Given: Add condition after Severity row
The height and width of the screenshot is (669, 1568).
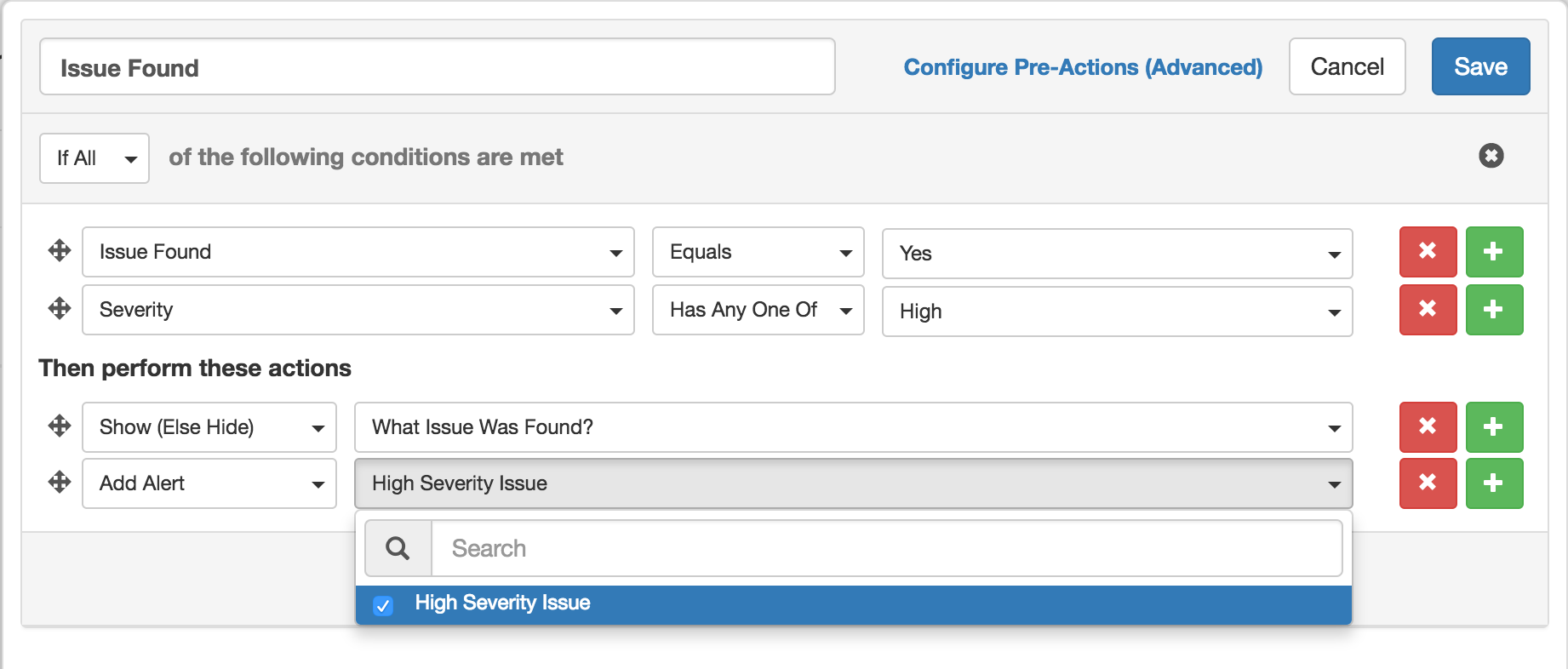Looking at the screenshot, I should (x=1494, y=310).
